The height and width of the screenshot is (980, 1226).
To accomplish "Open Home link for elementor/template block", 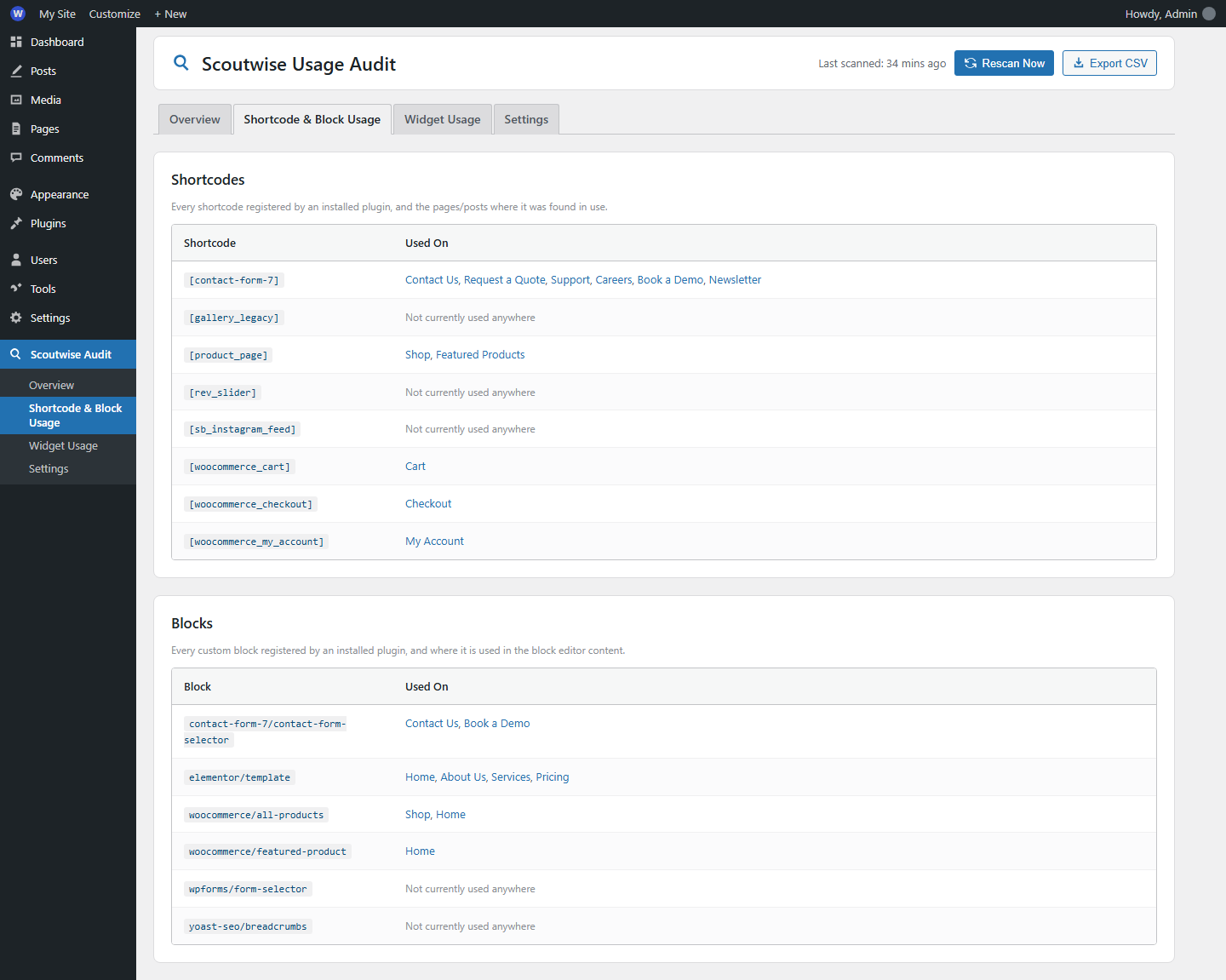I will click(421, 777).
